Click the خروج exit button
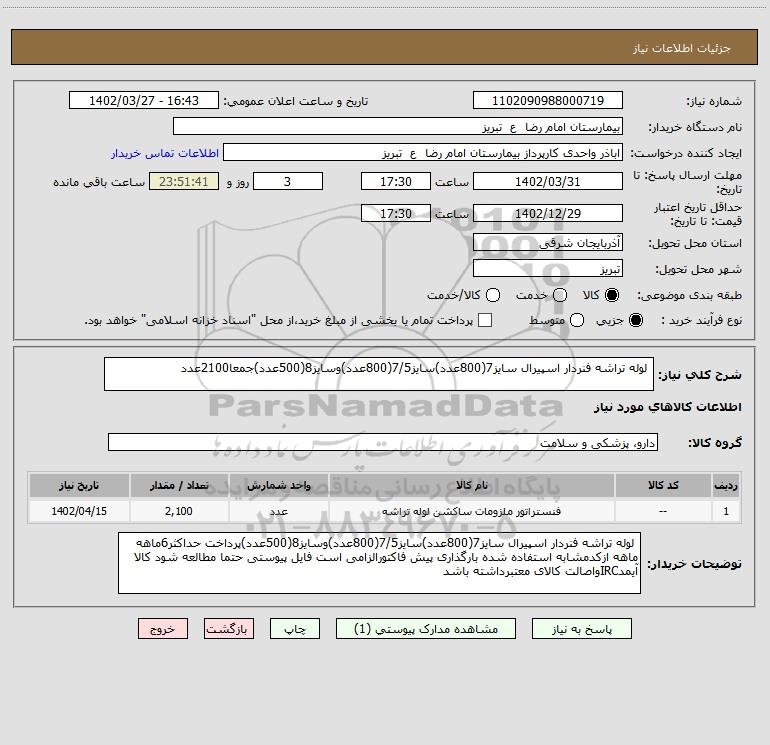The image size is (770, 745). coord(163,629)
